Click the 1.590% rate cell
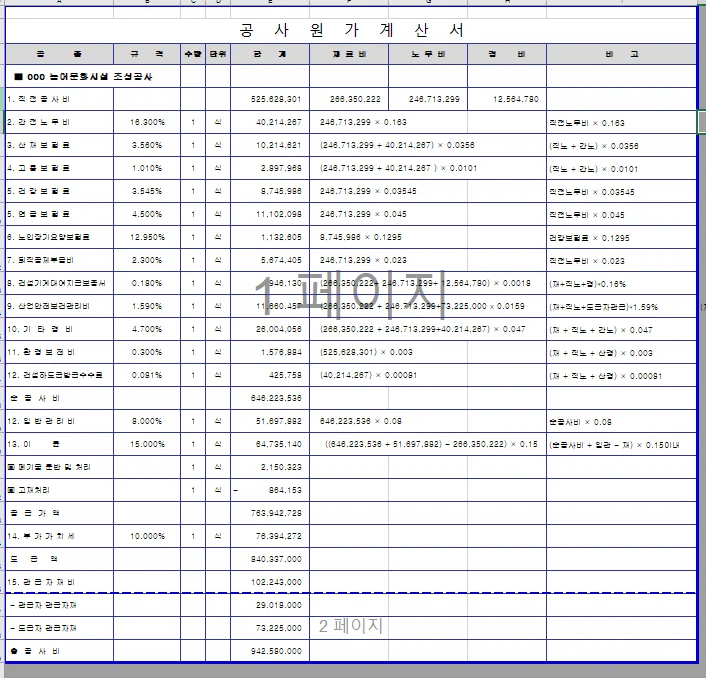Screen dimensions: 706x678 147,306
